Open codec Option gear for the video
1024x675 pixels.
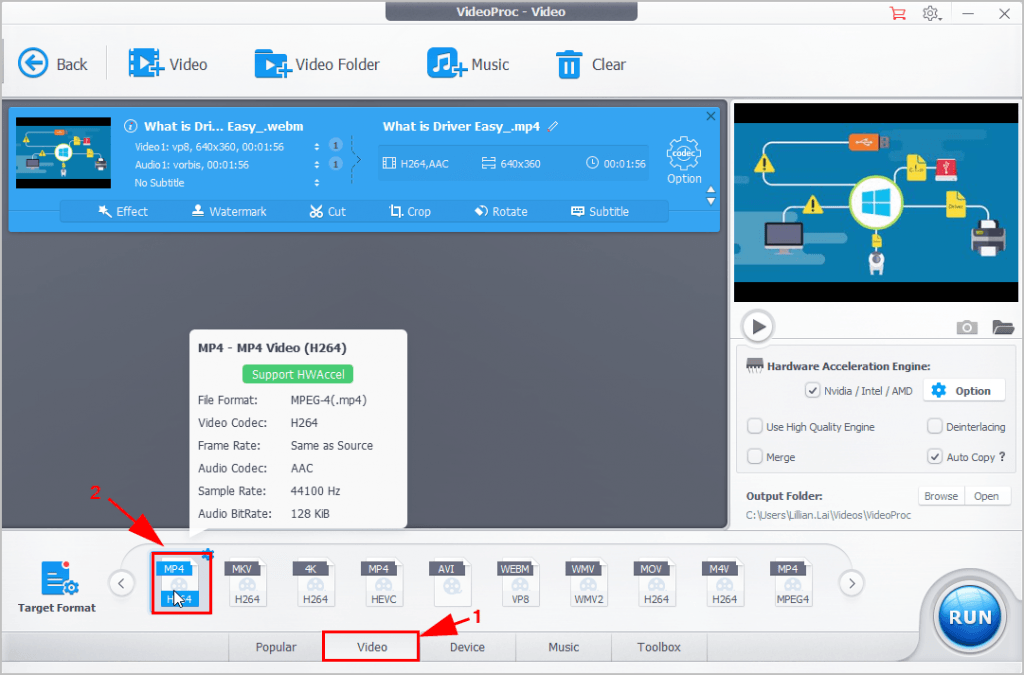(x=684, y=160)
